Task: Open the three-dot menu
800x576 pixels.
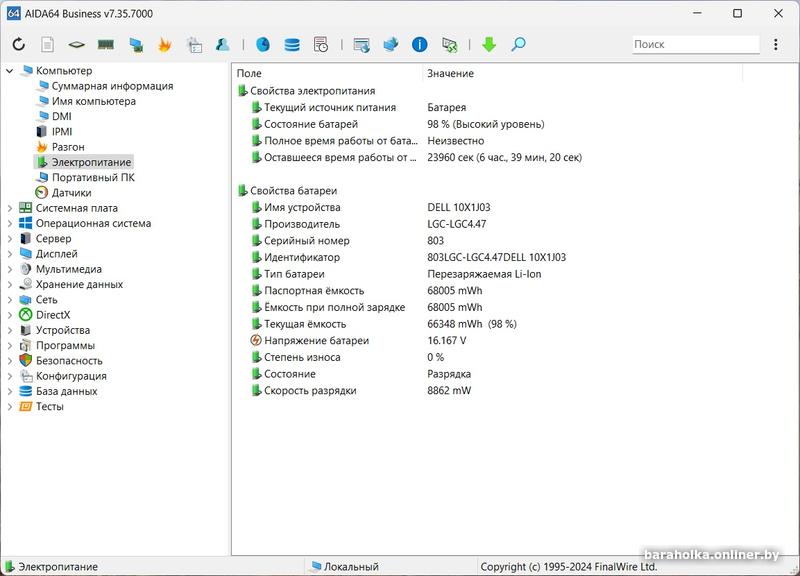Action: [x=776, y=44]
